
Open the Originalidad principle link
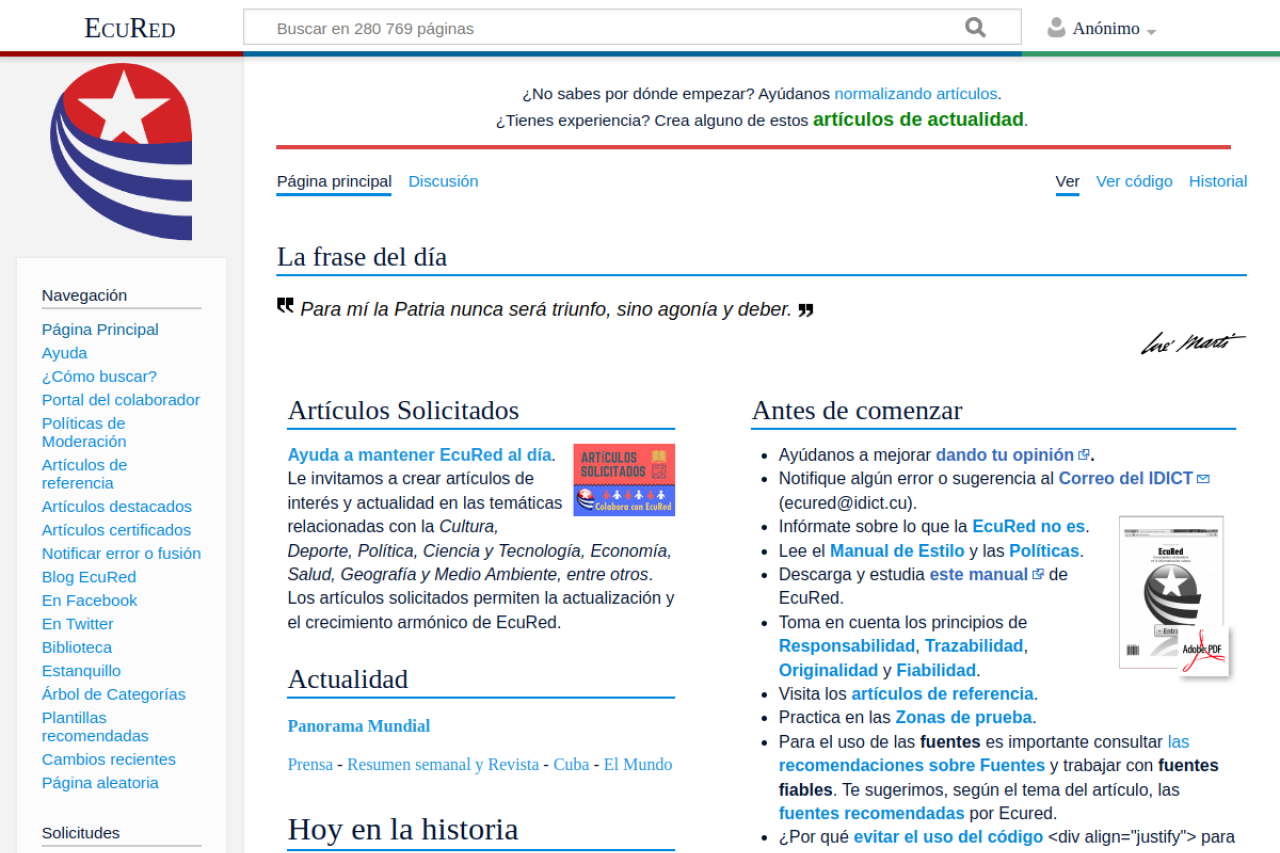[x=828, y=671]
